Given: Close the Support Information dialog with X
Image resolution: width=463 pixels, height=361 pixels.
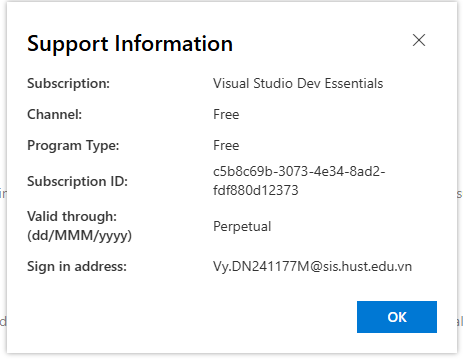Looking at the screenshot, I should [x=419, y=40].
